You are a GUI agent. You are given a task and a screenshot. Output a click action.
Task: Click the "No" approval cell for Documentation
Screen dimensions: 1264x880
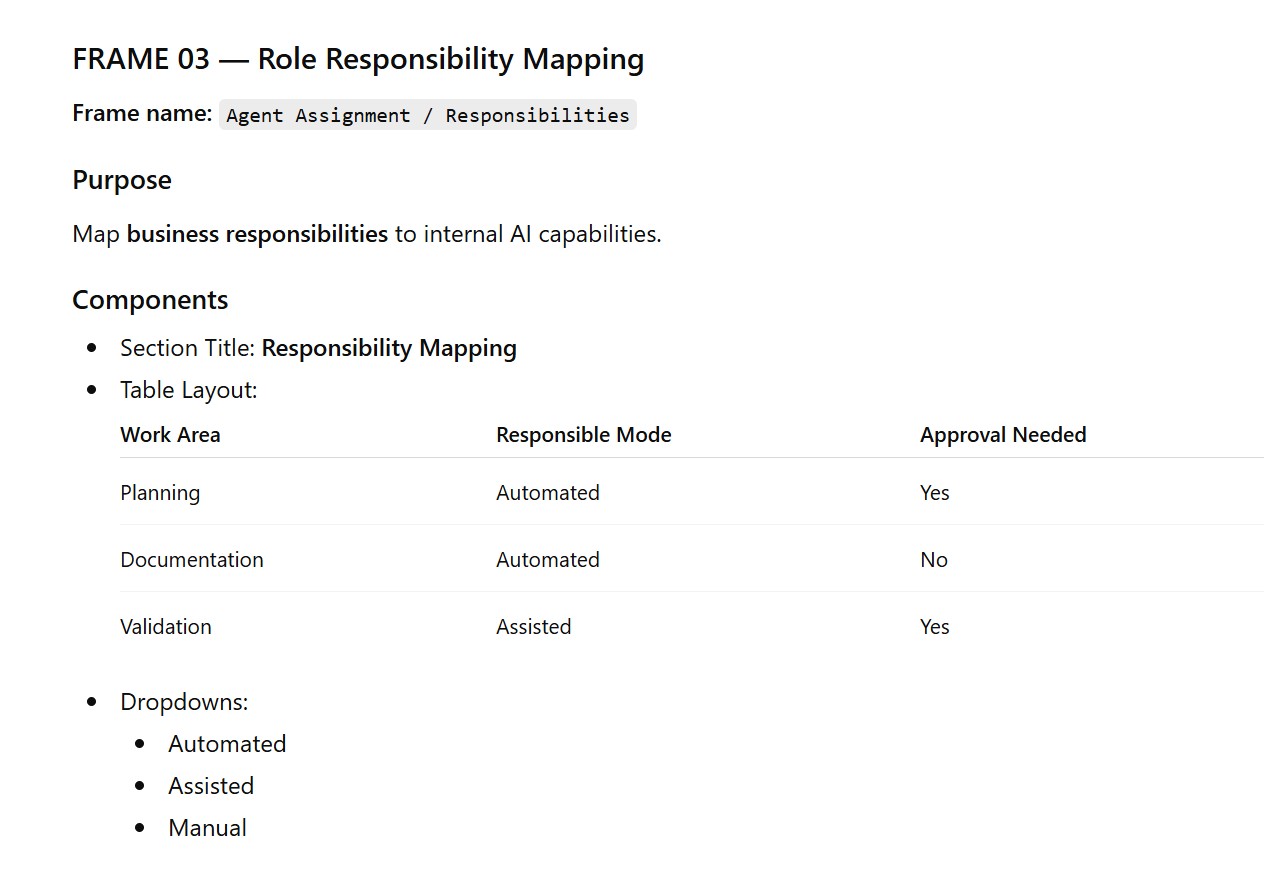(934, 560)
